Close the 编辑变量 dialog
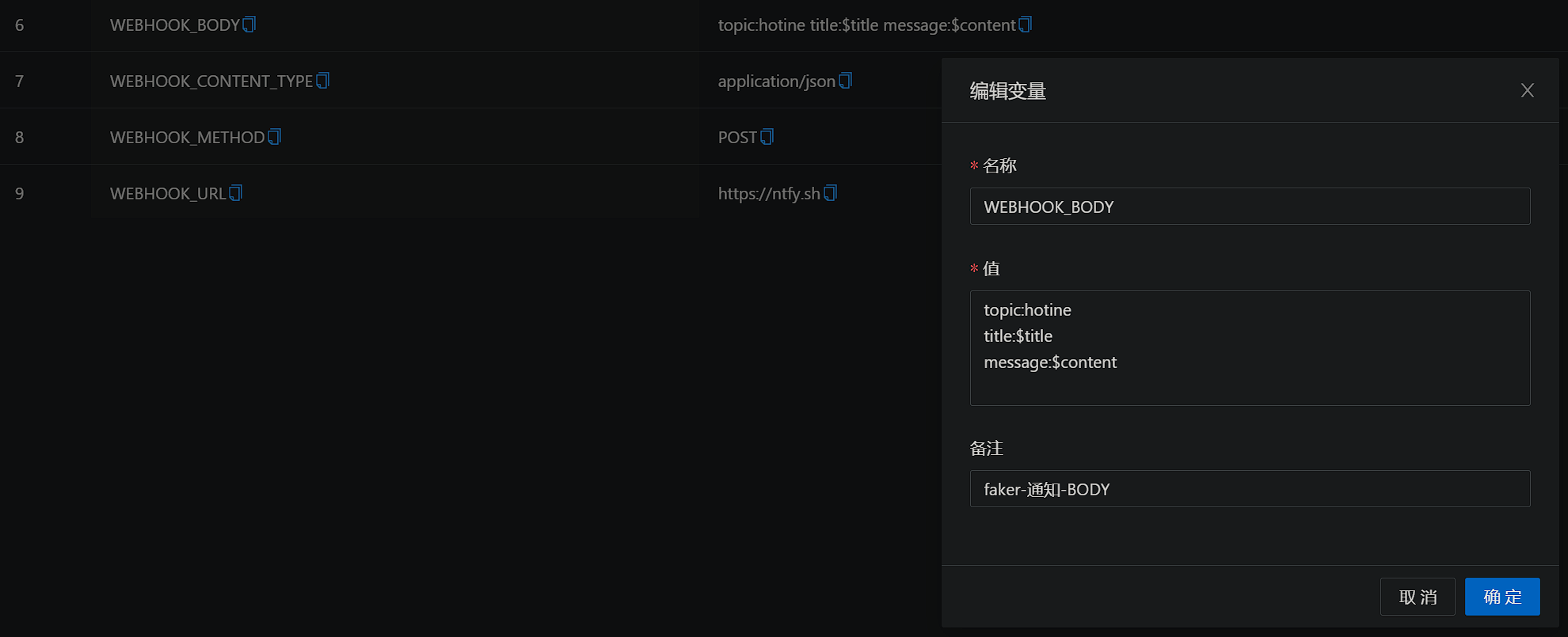The height and width of the screenshot is (637, 1568). pyautogui.click(x=1527, y=89)
